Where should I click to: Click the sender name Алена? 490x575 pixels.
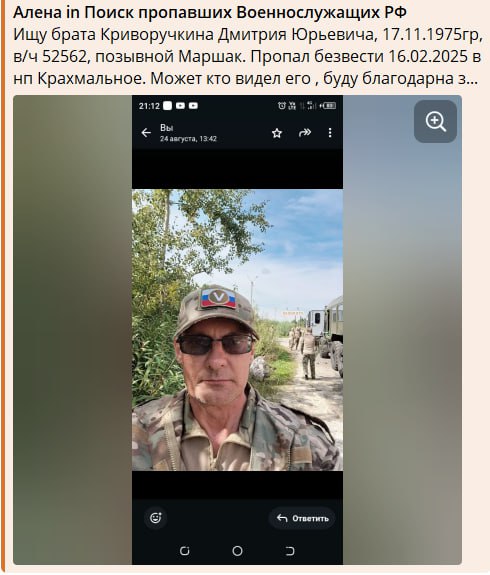[37, 13]
